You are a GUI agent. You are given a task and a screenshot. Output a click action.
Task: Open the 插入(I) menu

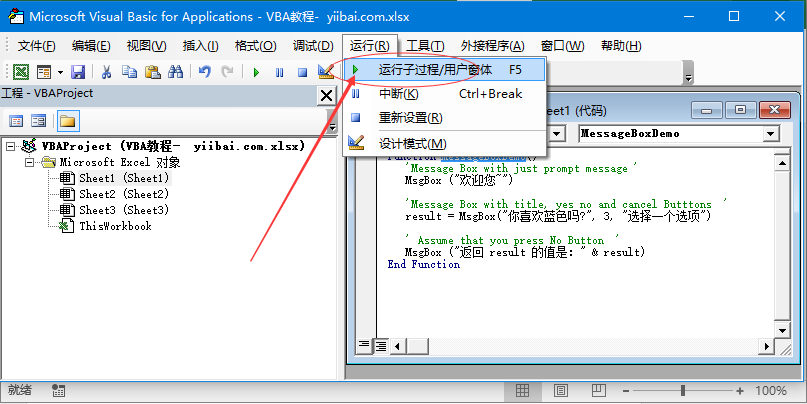pyautogui.click(x=200, y=46)
